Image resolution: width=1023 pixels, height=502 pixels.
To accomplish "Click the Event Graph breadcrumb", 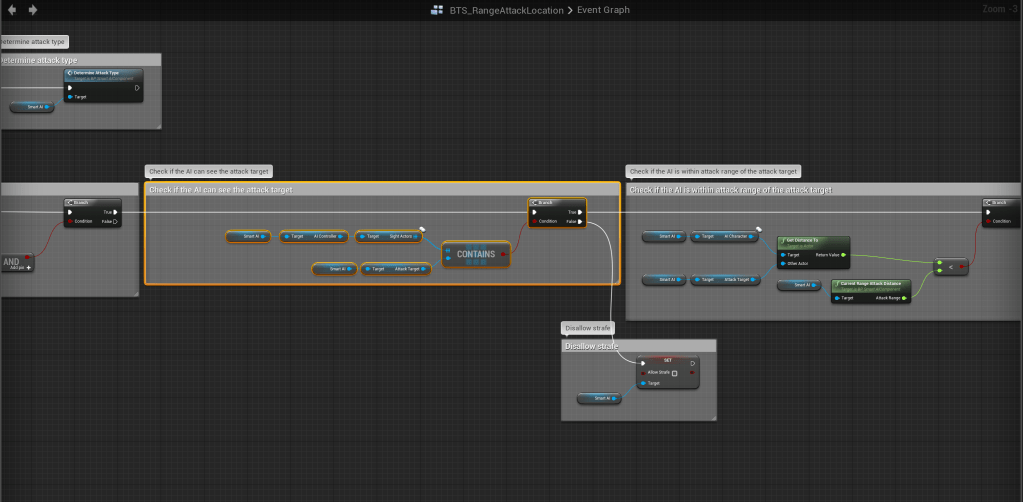I will pyautogui.click(x=604, y=10).
